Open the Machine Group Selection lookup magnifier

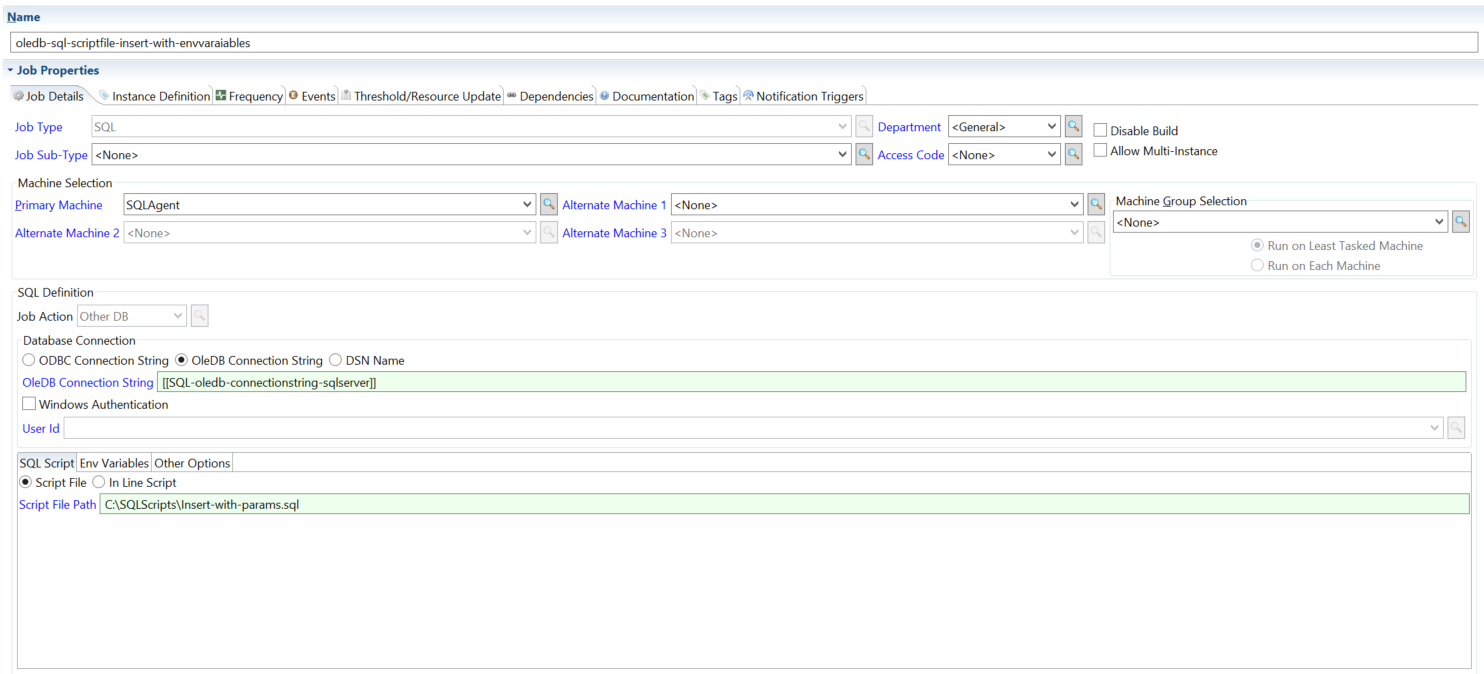(1461, 222)
